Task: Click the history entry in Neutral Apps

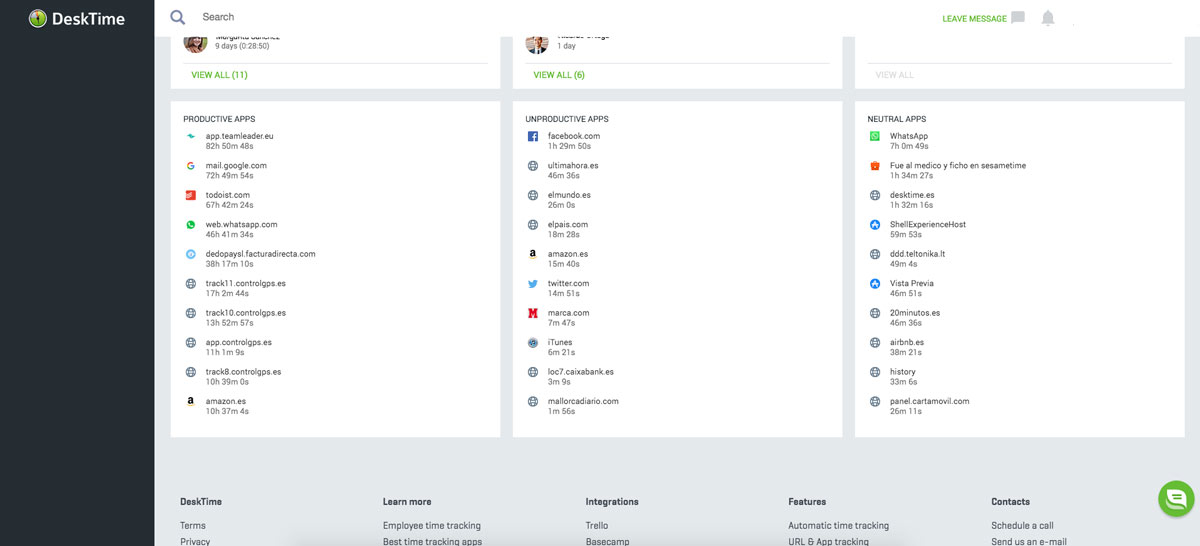Action: click(902, 372)
